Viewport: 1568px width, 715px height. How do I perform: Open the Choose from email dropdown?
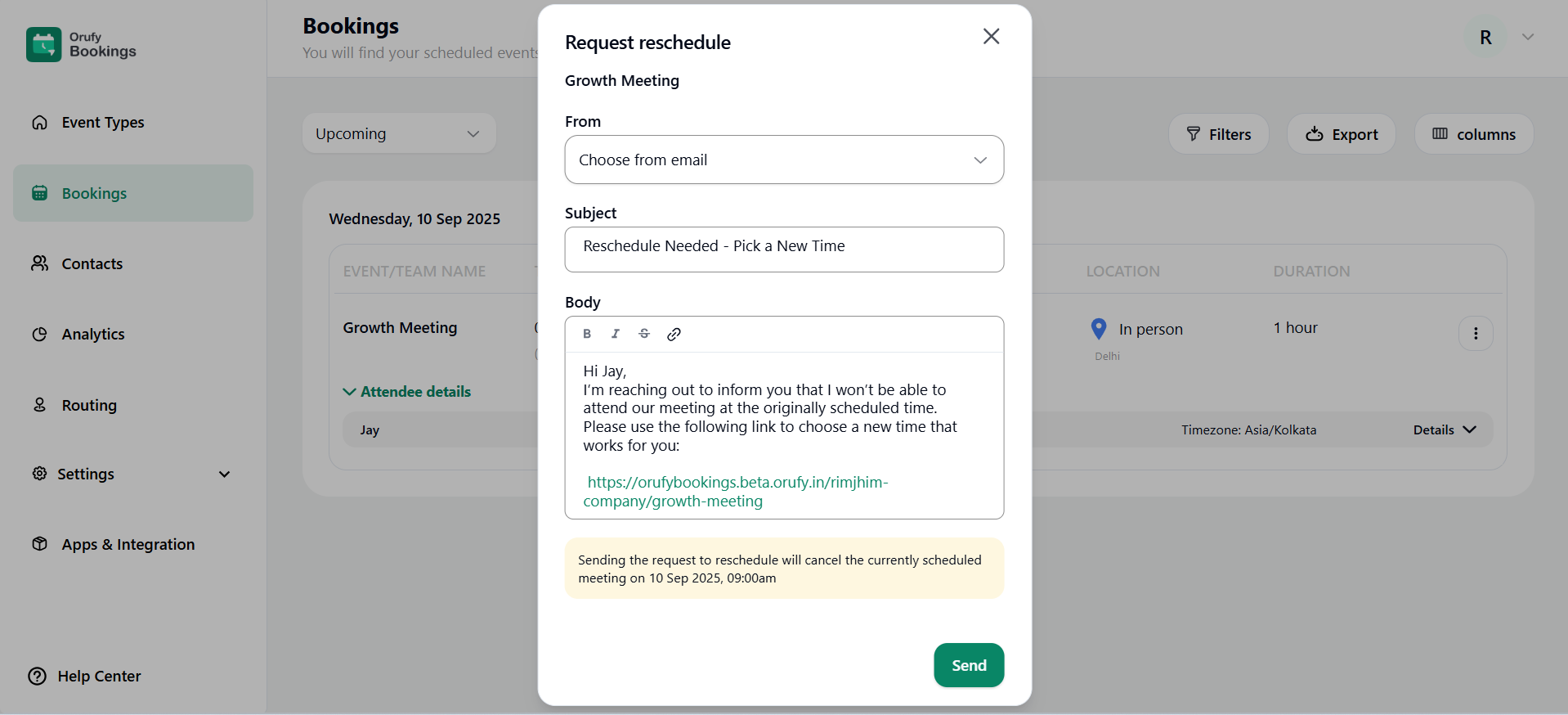pyautogui.click(x=783, y=160)
